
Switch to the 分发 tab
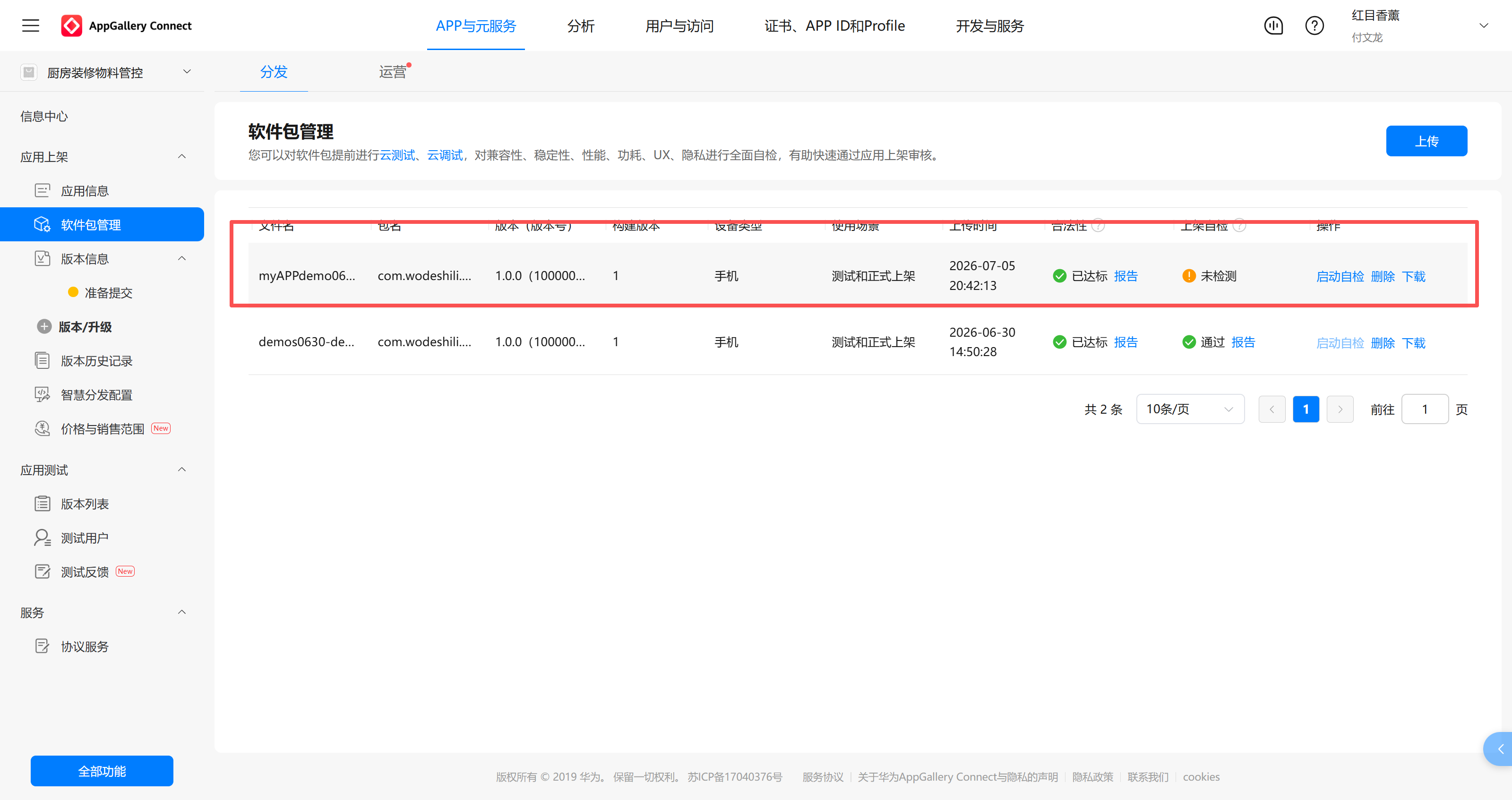click(x=274, y=72)
